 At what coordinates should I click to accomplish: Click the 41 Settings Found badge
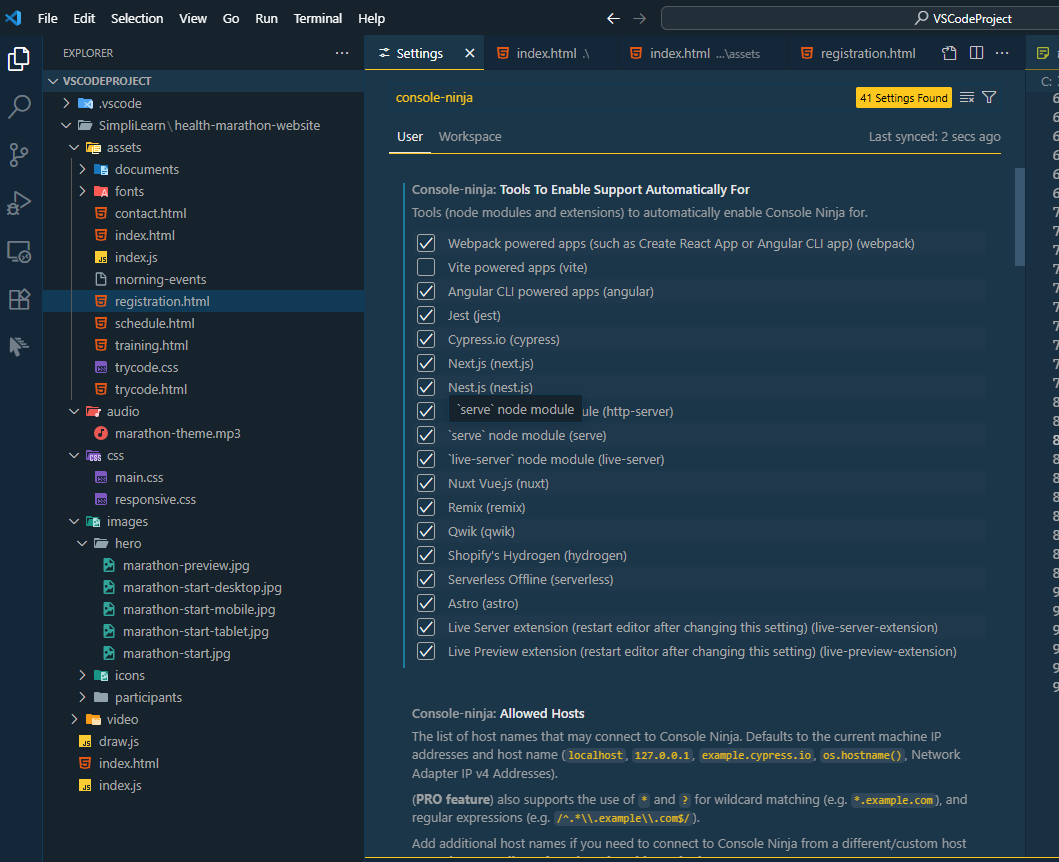[x=904, y=98]
